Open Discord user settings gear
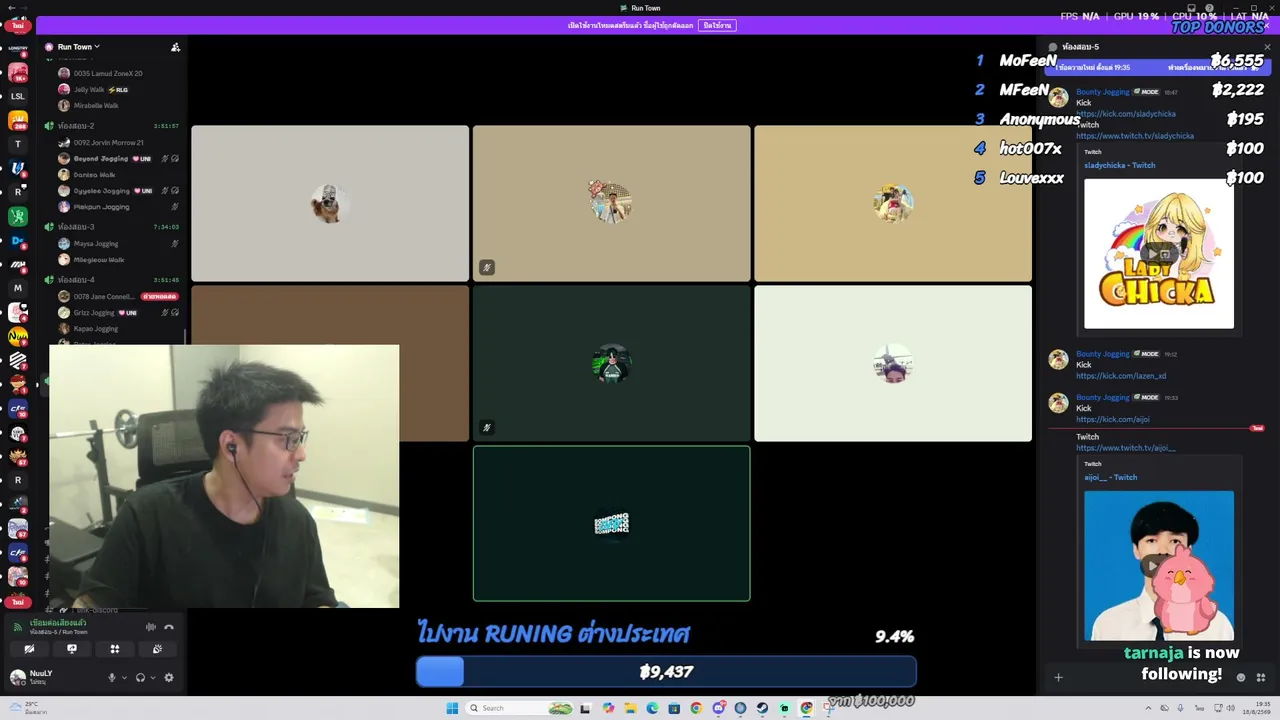 coord(169,677)
